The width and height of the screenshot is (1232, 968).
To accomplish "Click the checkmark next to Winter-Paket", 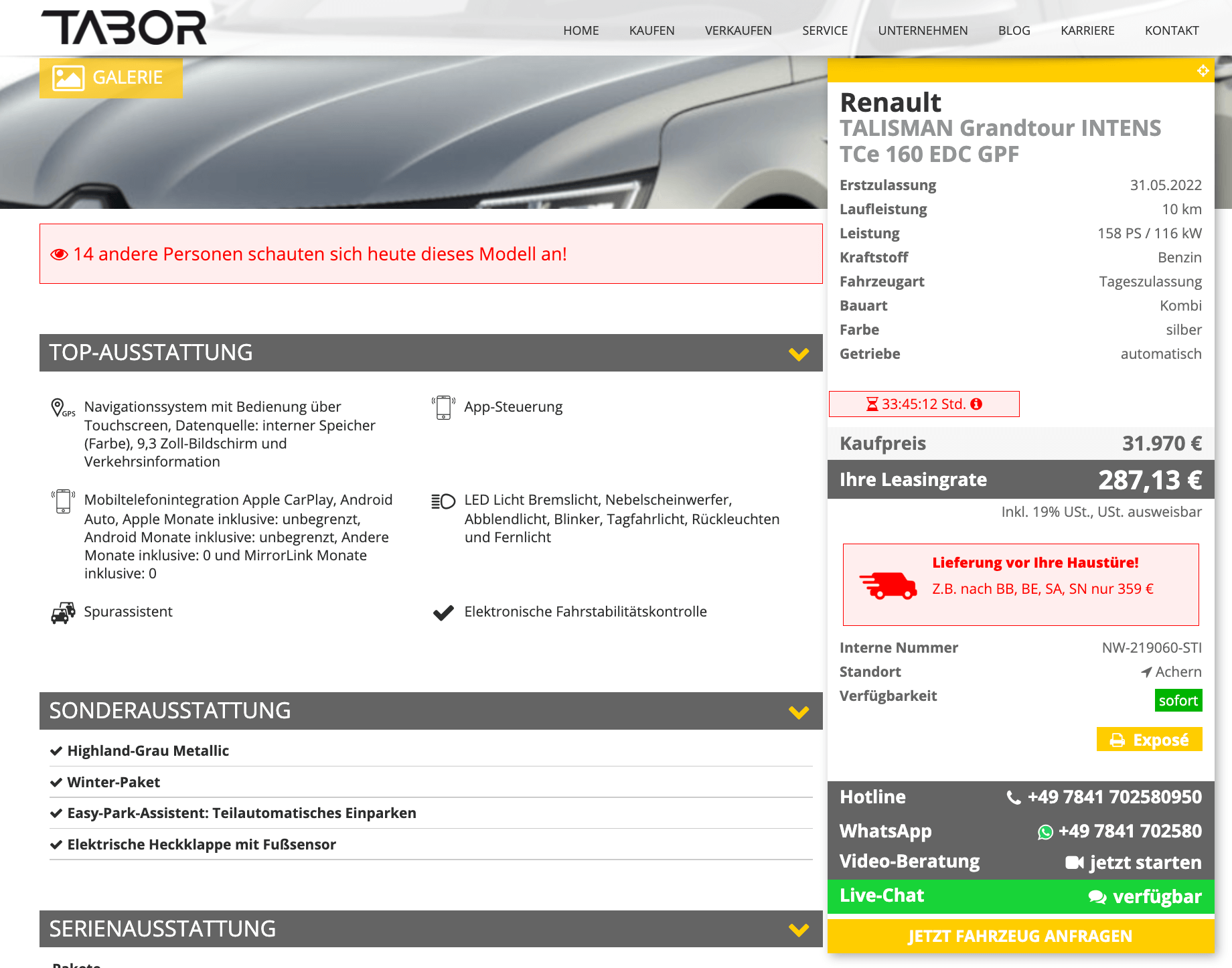I will (56, 783).
